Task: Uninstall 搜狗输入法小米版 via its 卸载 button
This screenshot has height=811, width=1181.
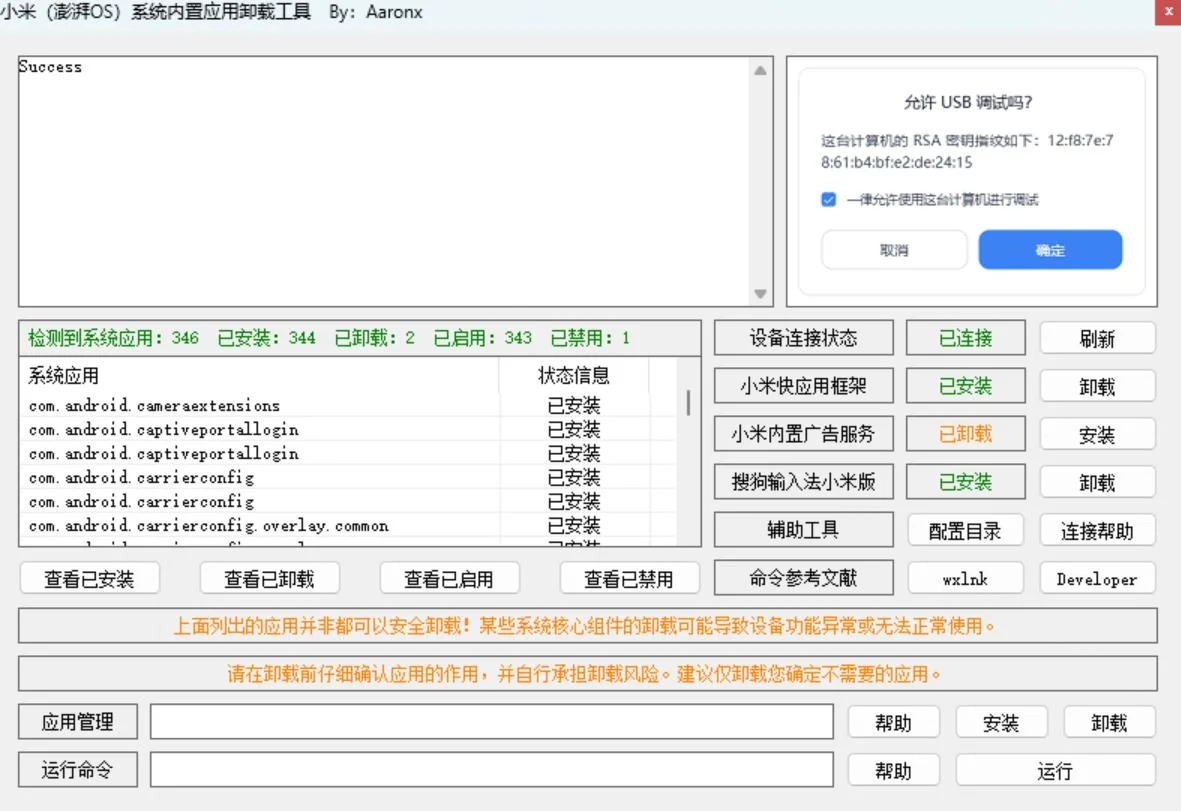Action: (1097, 483)
